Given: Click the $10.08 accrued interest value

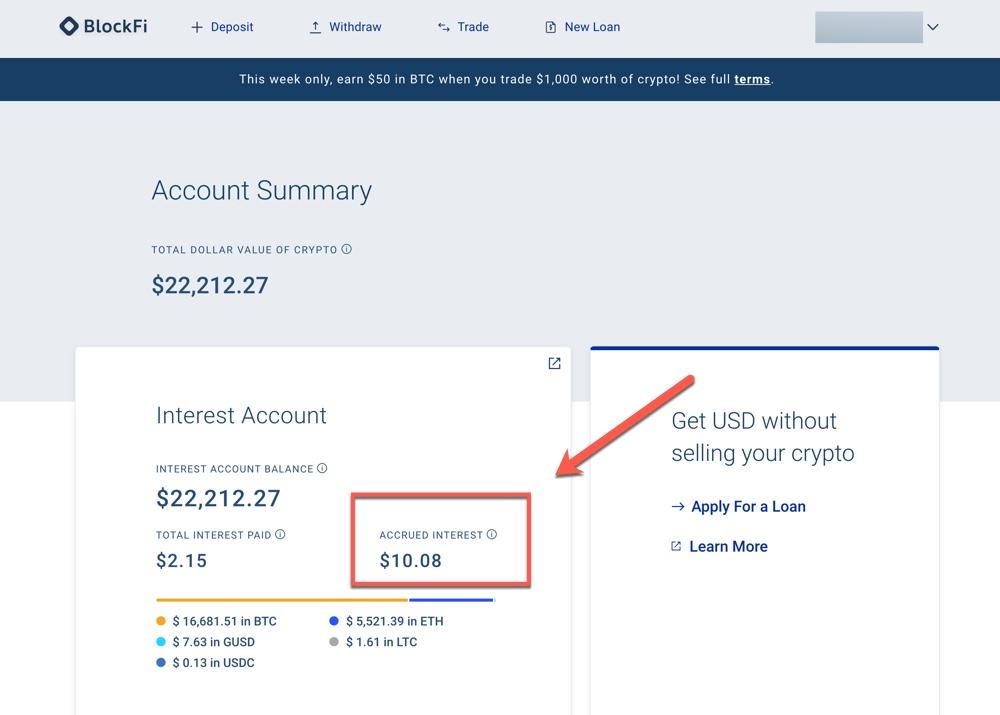Looking at the screenshot, I should click(x=411, y=561).
